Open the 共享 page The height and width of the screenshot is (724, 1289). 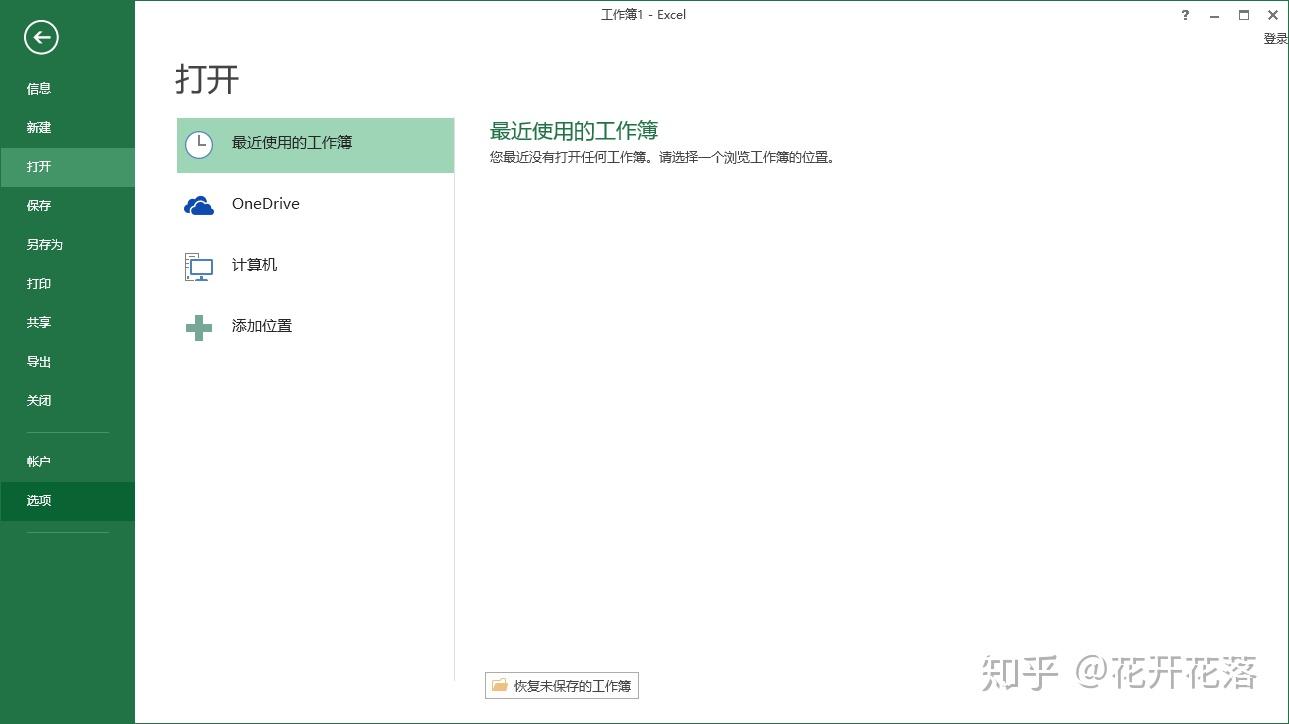[67, 322]
